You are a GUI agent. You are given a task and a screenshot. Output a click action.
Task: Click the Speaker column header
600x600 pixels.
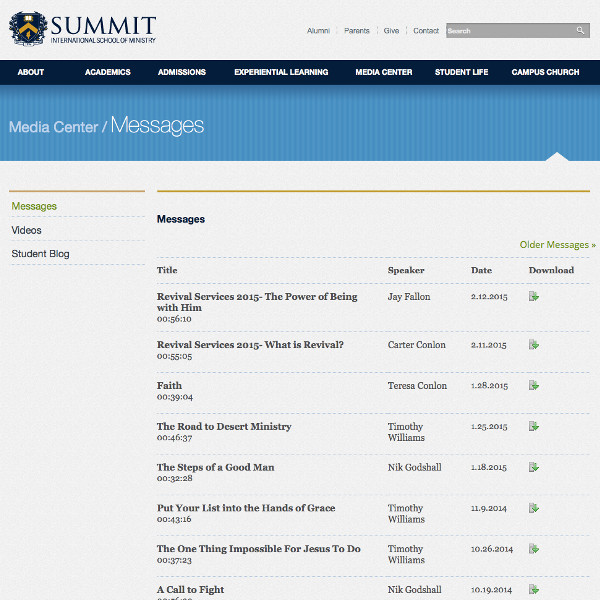406,270
